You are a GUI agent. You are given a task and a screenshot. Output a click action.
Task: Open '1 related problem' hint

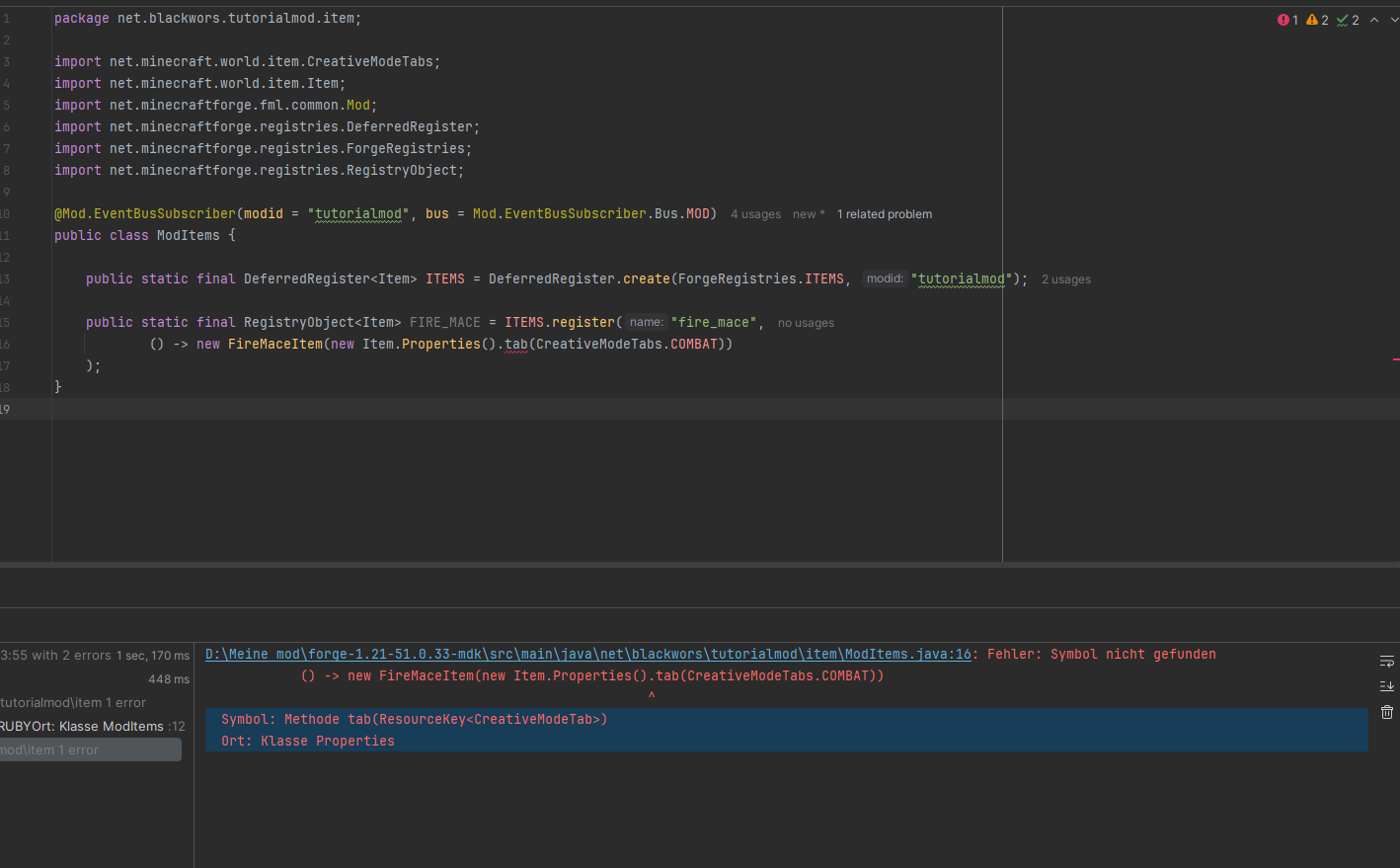click(884, 213)
